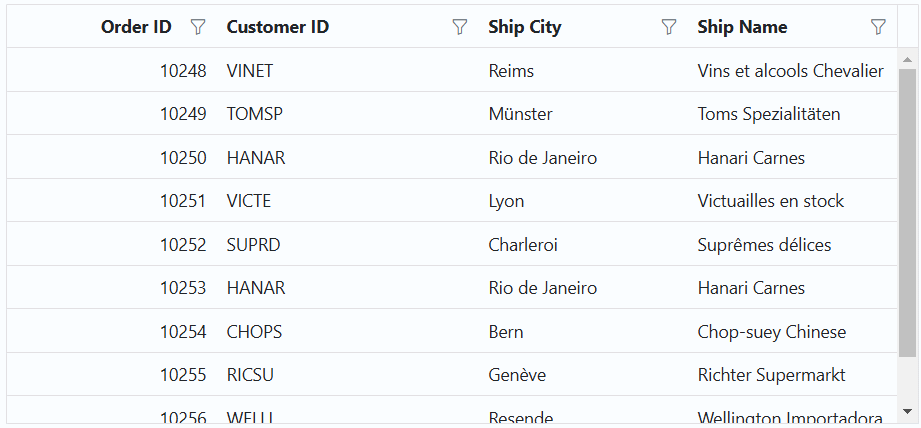
Task: Select the order 10253 cell
Action: pos(183,288)
